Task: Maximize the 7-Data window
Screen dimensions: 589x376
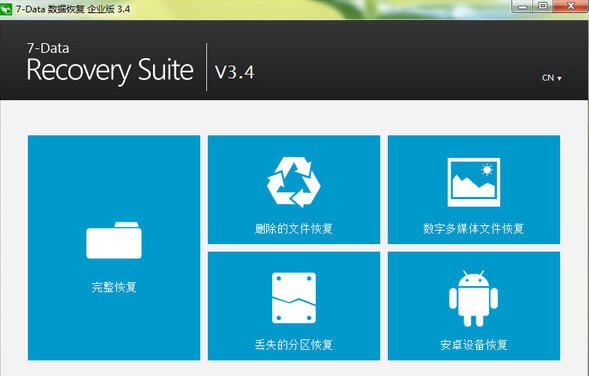Action: point(543,6)
